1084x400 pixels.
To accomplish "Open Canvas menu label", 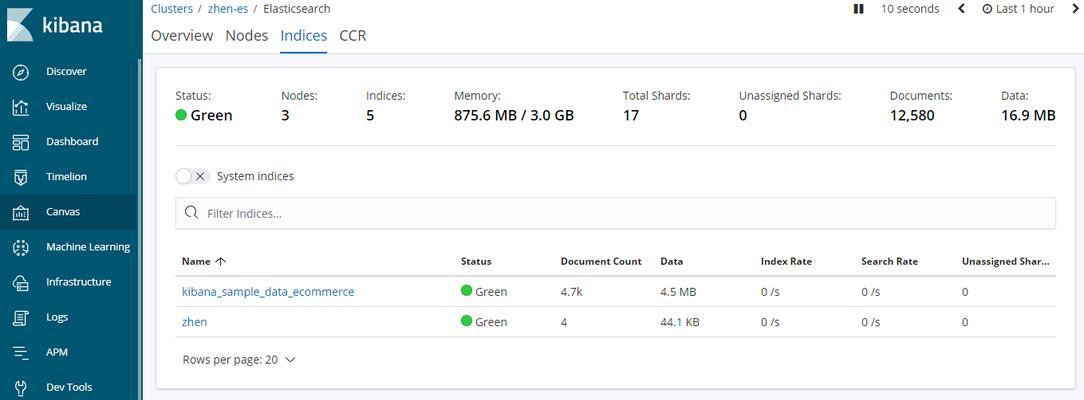I will pos(63,212).
